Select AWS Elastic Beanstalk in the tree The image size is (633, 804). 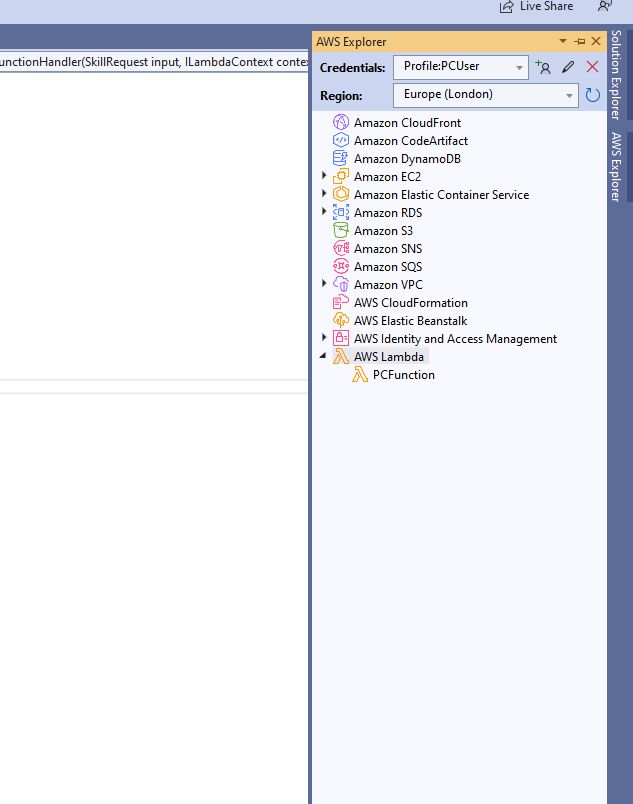[410, 321]
